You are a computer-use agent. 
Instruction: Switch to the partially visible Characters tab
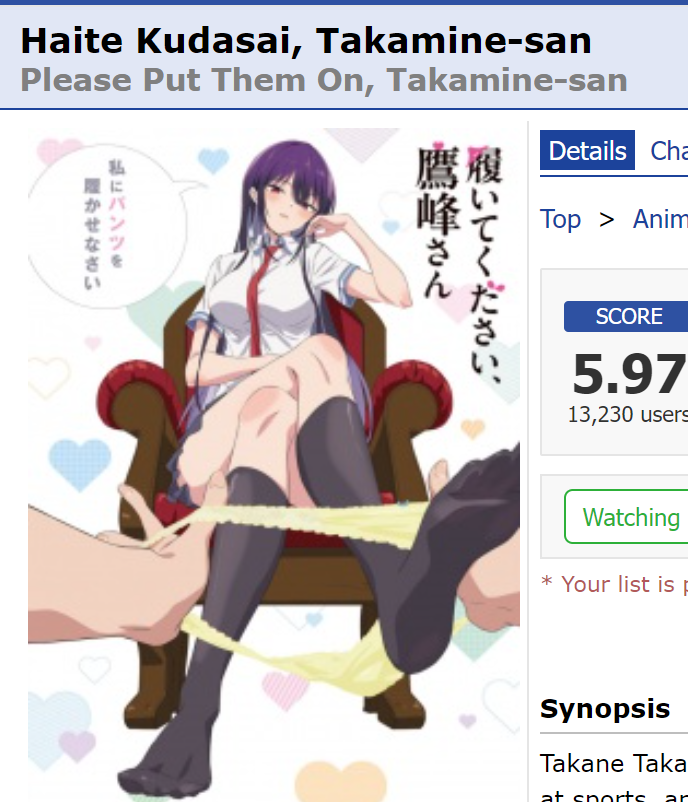click(x=669, y=150)
